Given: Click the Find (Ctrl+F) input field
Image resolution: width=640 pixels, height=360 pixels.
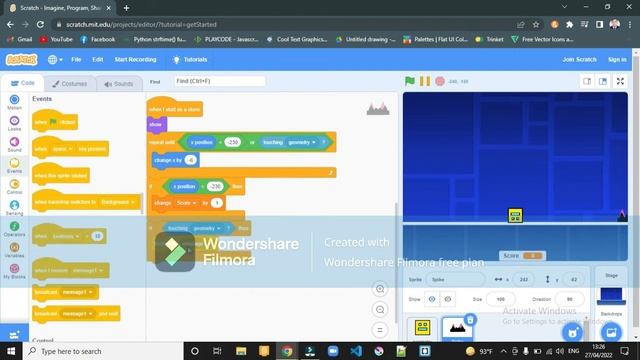Looking at the screenshot, I should click(x=220, y=81).
